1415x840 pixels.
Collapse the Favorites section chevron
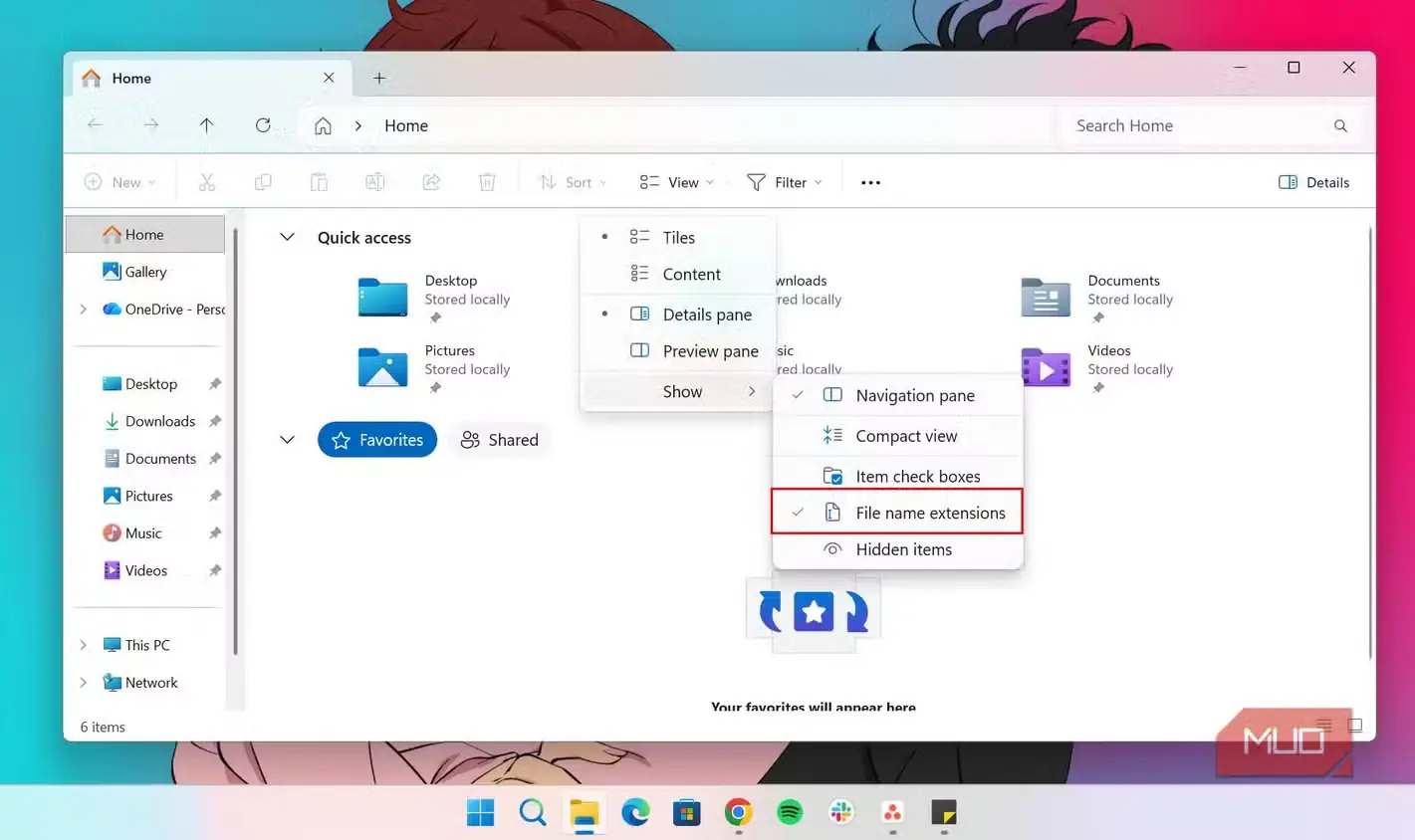(x=287, y=440)
